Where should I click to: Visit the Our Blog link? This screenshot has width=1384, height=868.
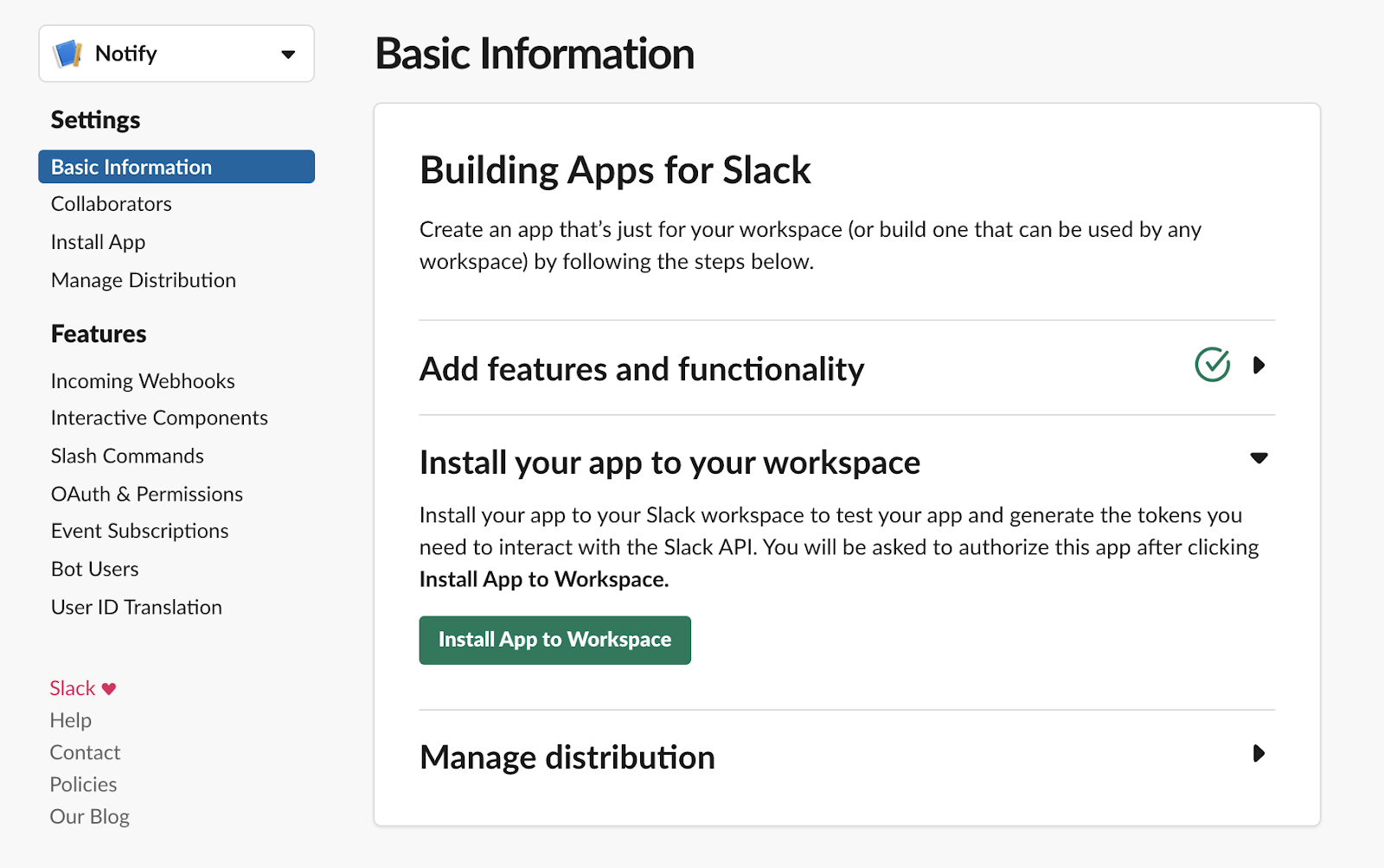point(90,816)
